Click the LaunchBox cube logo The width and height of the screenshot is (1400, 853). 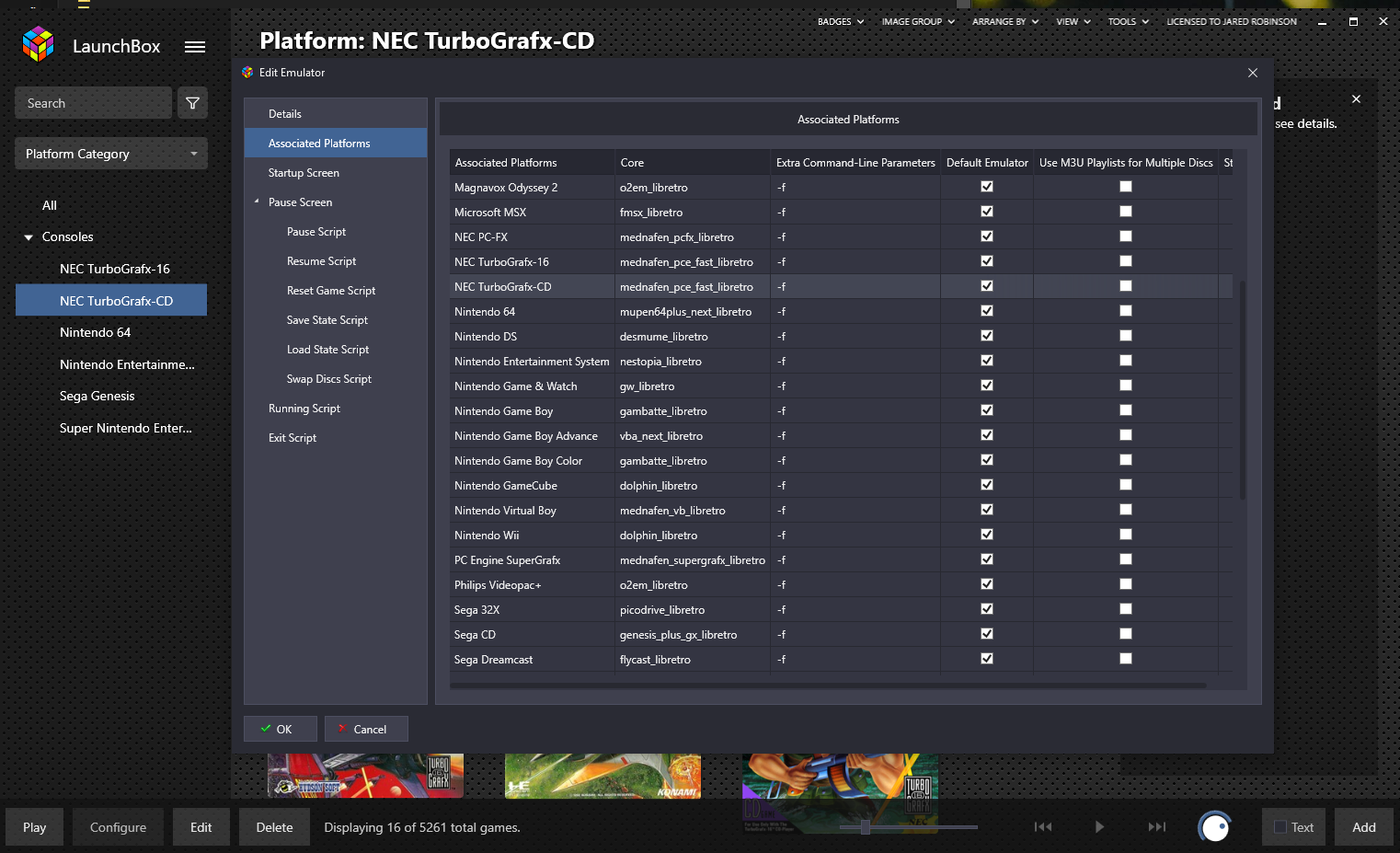[39, 44]
